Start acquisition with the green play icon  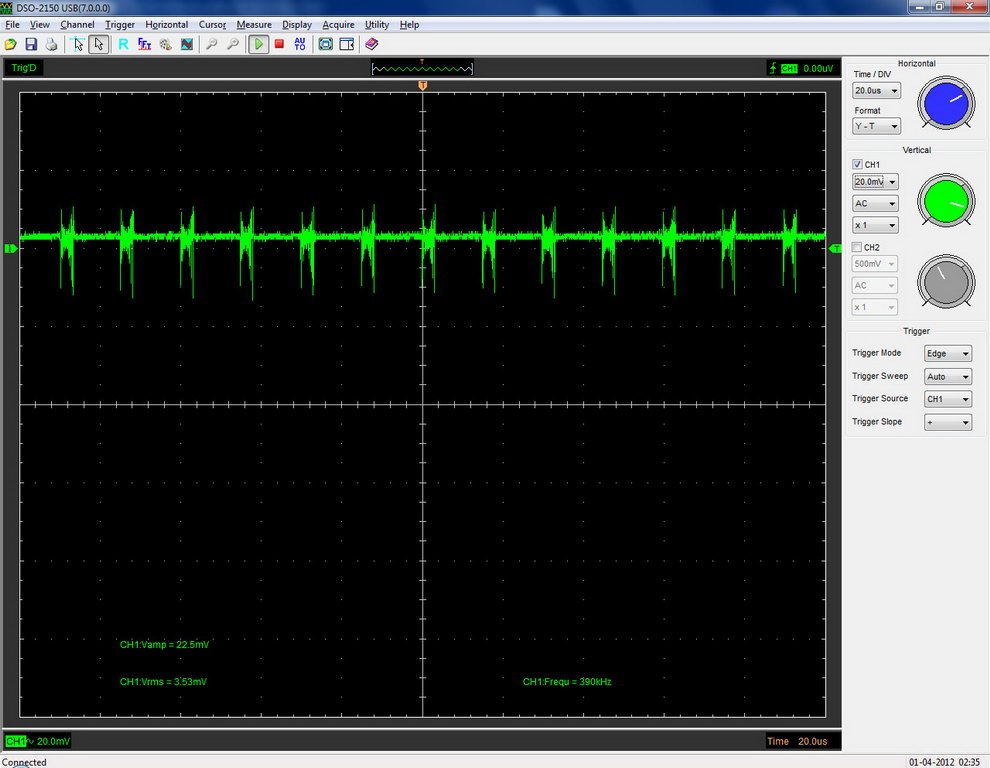pos(258,44)
